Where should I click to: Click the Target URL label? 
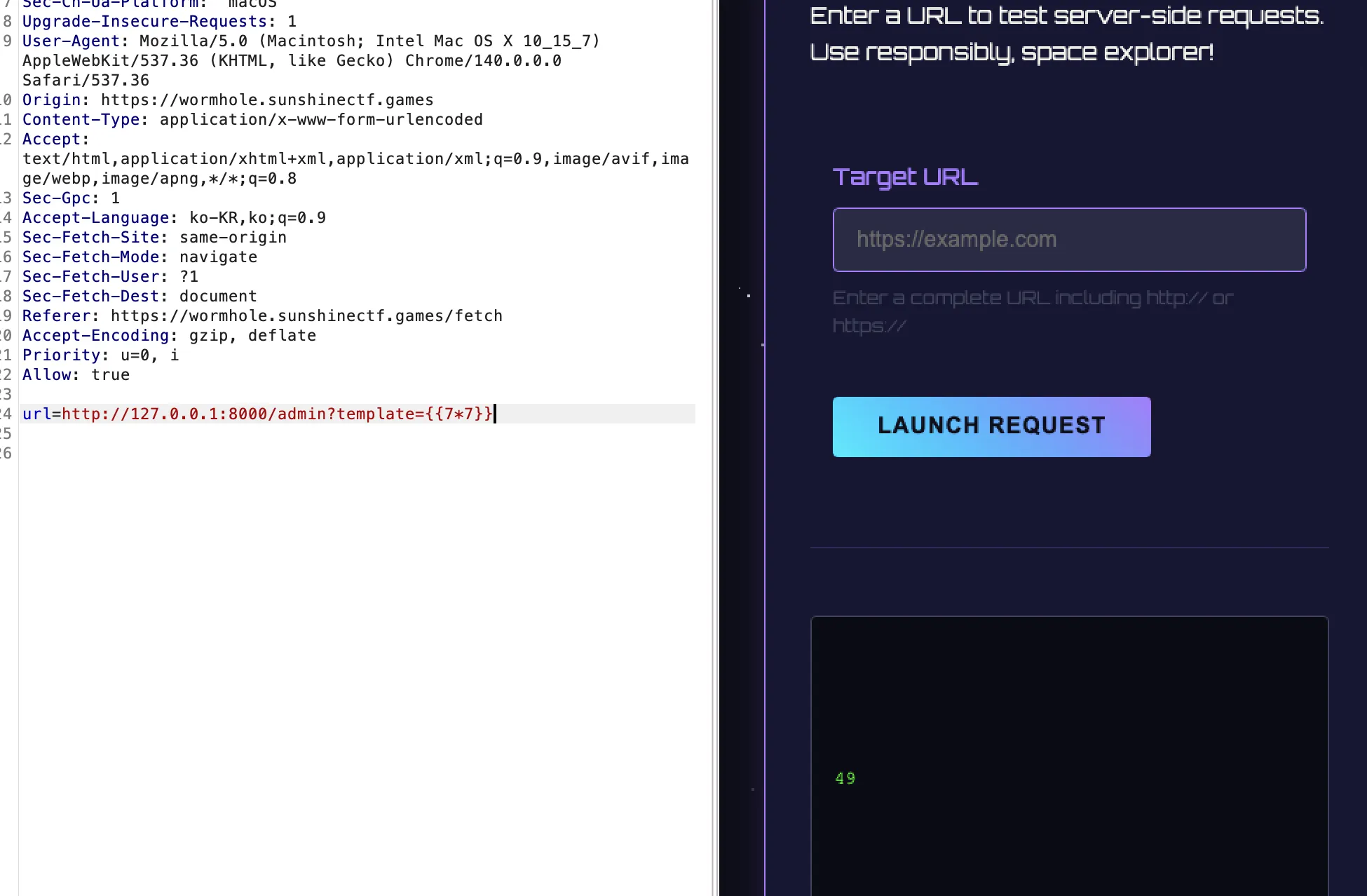click(x=904, y=177)
